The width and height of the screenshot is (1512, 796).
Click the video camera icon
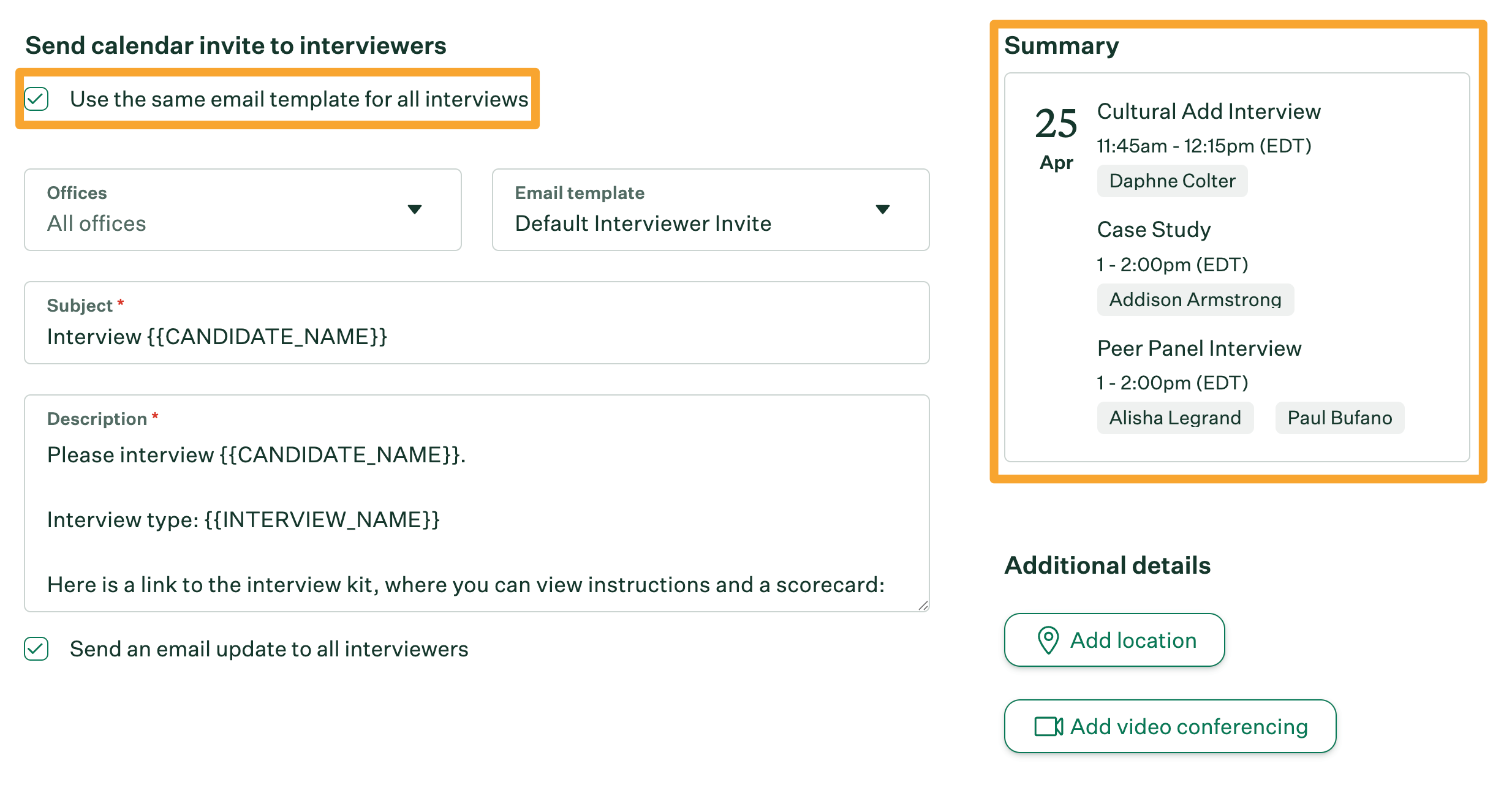[x=1048, y=726]
